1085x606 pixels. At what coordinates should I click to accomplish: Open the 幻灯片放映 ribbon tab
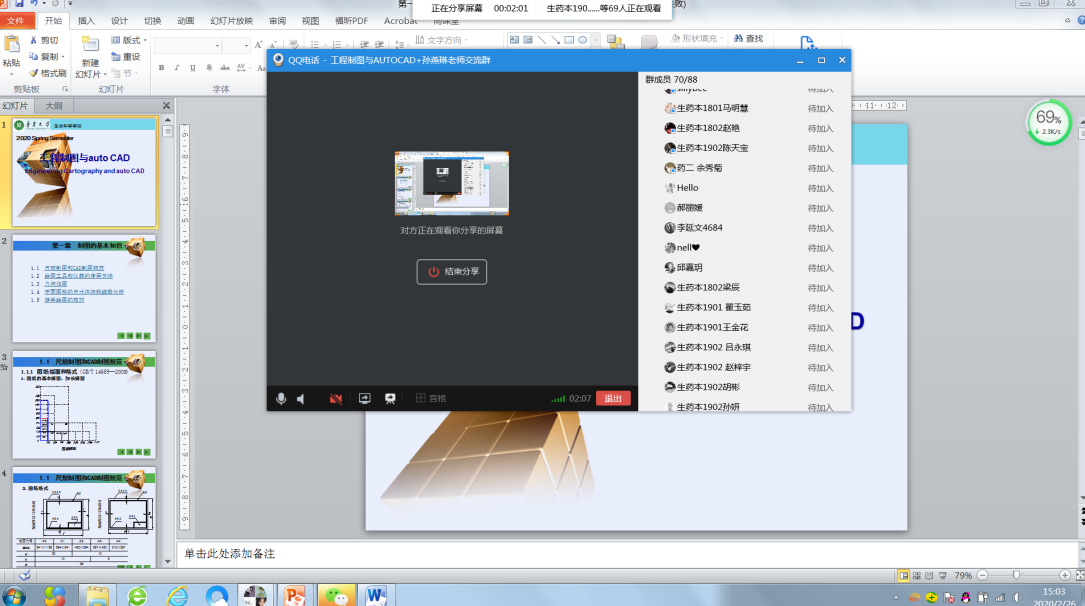[x=232, y=21]
